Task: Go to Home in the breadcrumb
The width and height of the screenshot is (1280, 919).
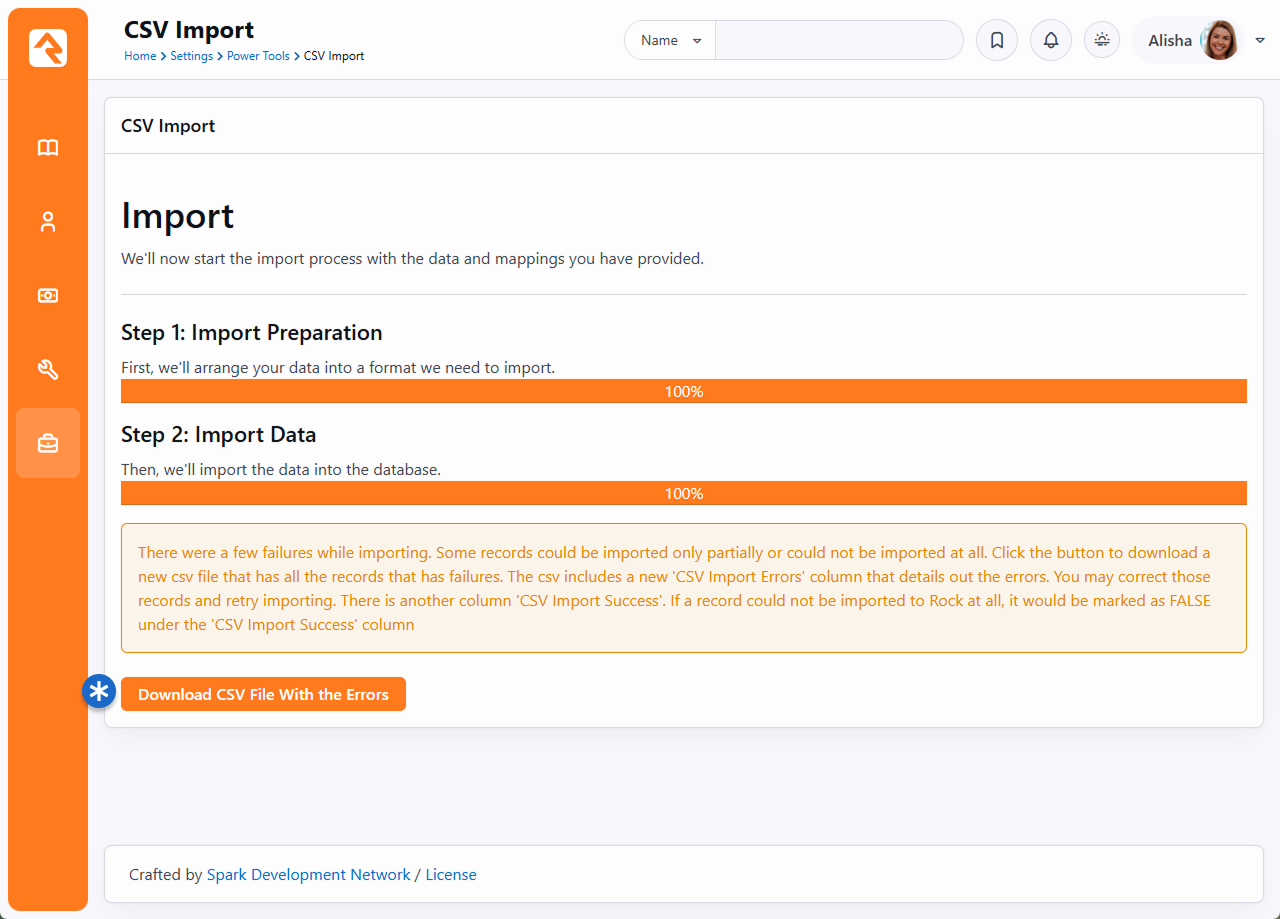Action: [x=140, y=56]
